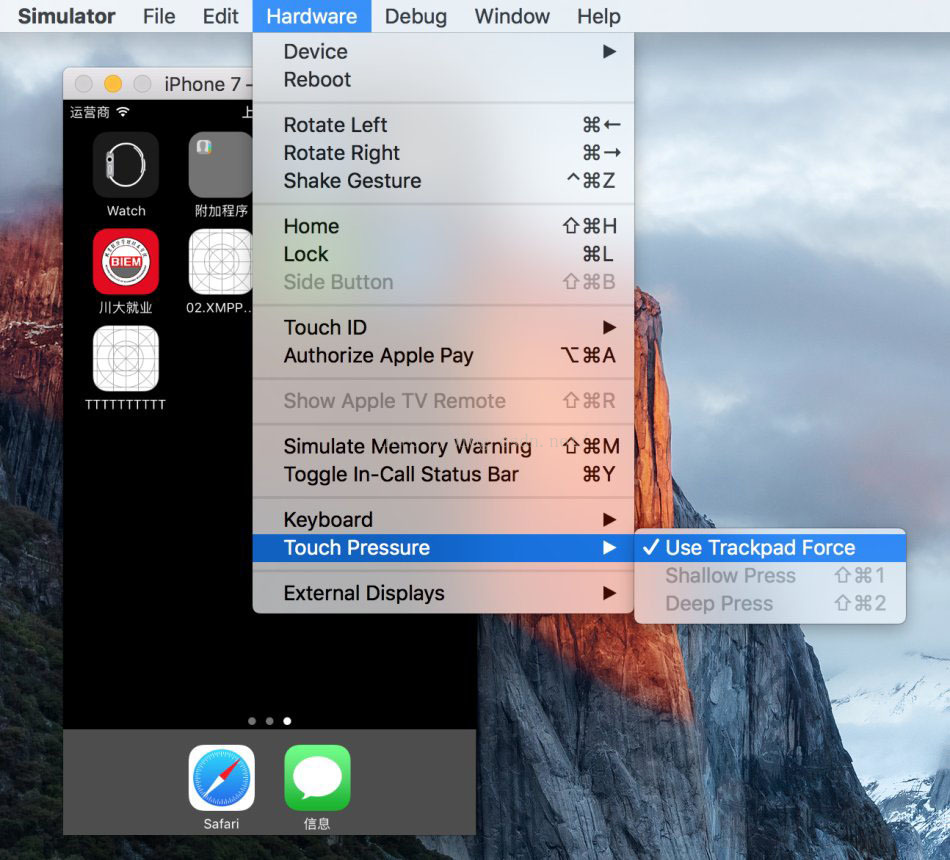950x860 pixels.
Task: Choose Home from the Hardware menu
Action: click(443, 226)
